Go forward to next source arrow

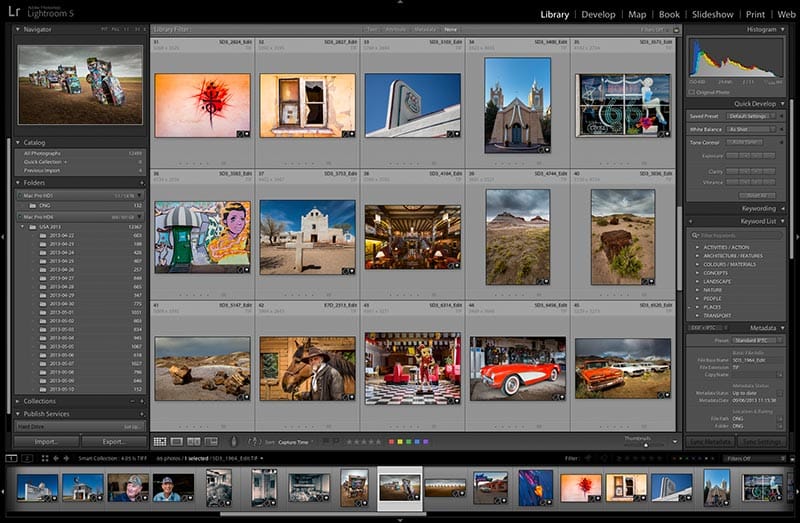click(x=66, y=458)
